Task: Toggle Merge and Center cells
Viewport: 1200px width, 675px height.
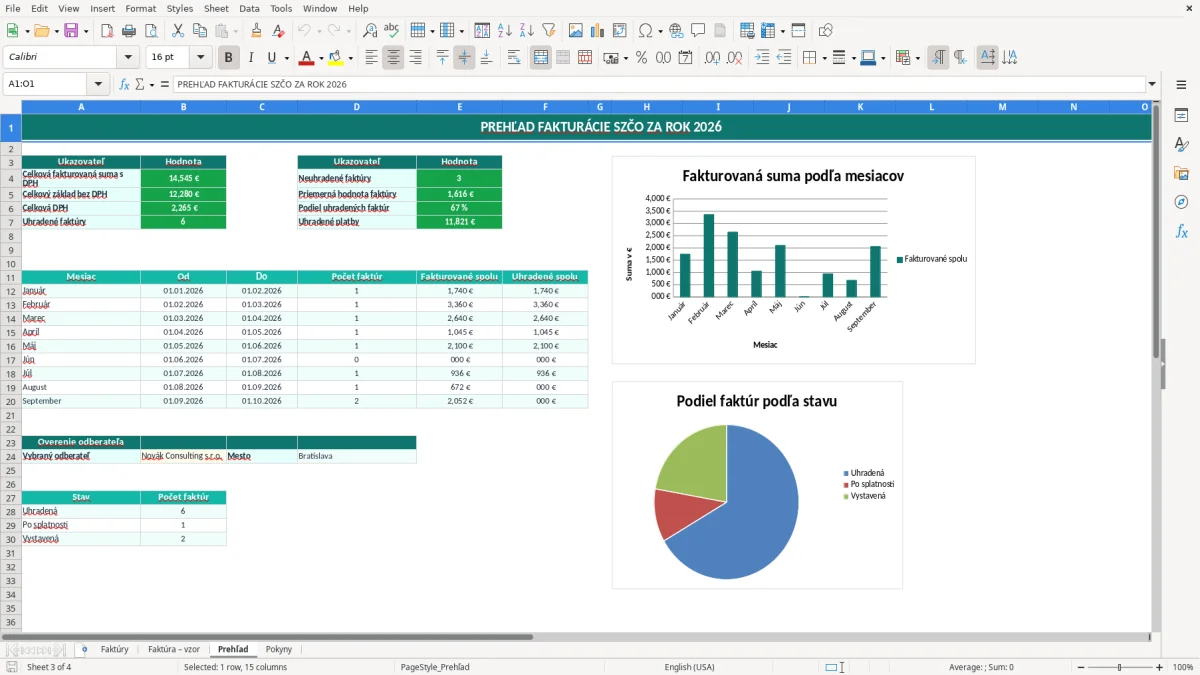Action: (x=541, y=58)
